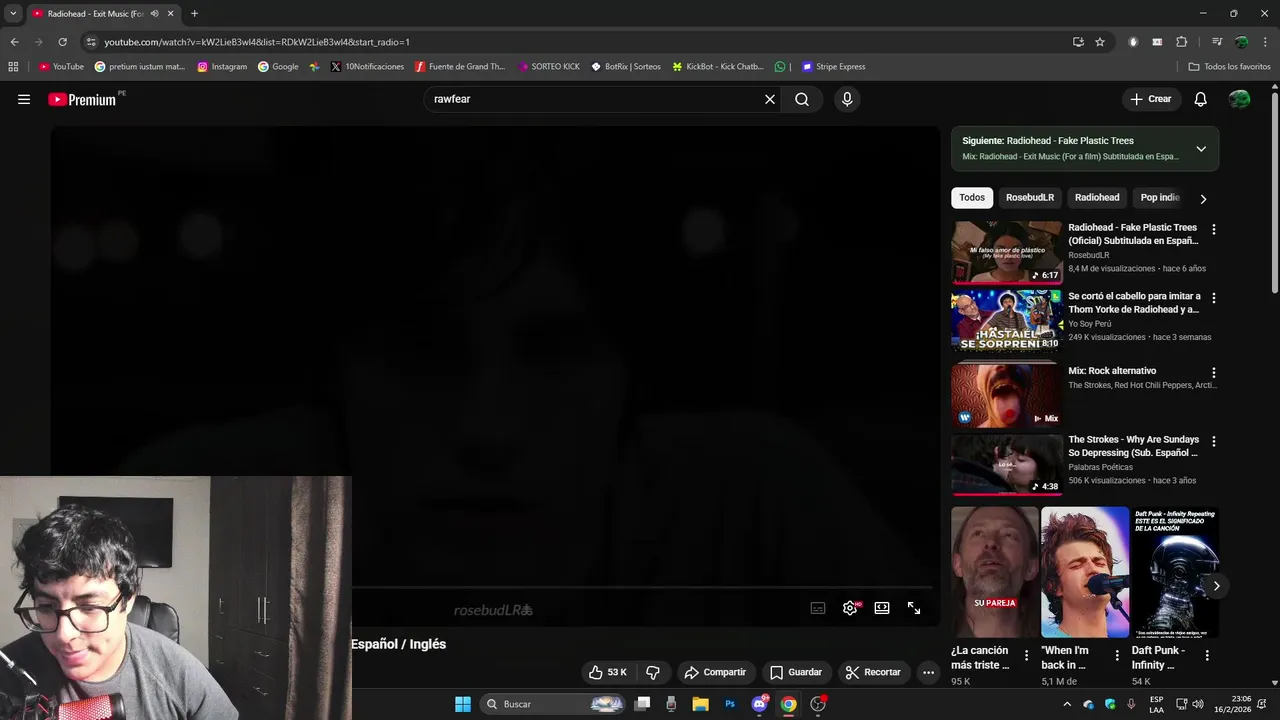Mute the Radiohead browser tab audio
This screenshot has width=1280, height=720.
pyautogui.click(x=154, y=14)
